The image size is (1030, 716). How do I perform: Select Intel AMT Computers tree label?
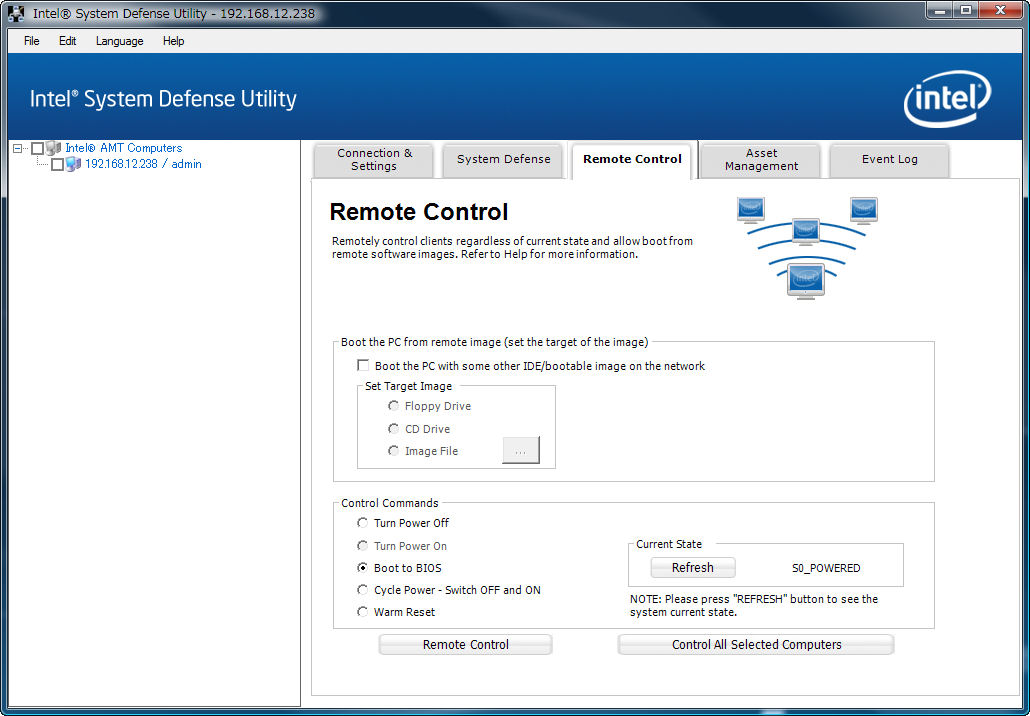point(123,148)
